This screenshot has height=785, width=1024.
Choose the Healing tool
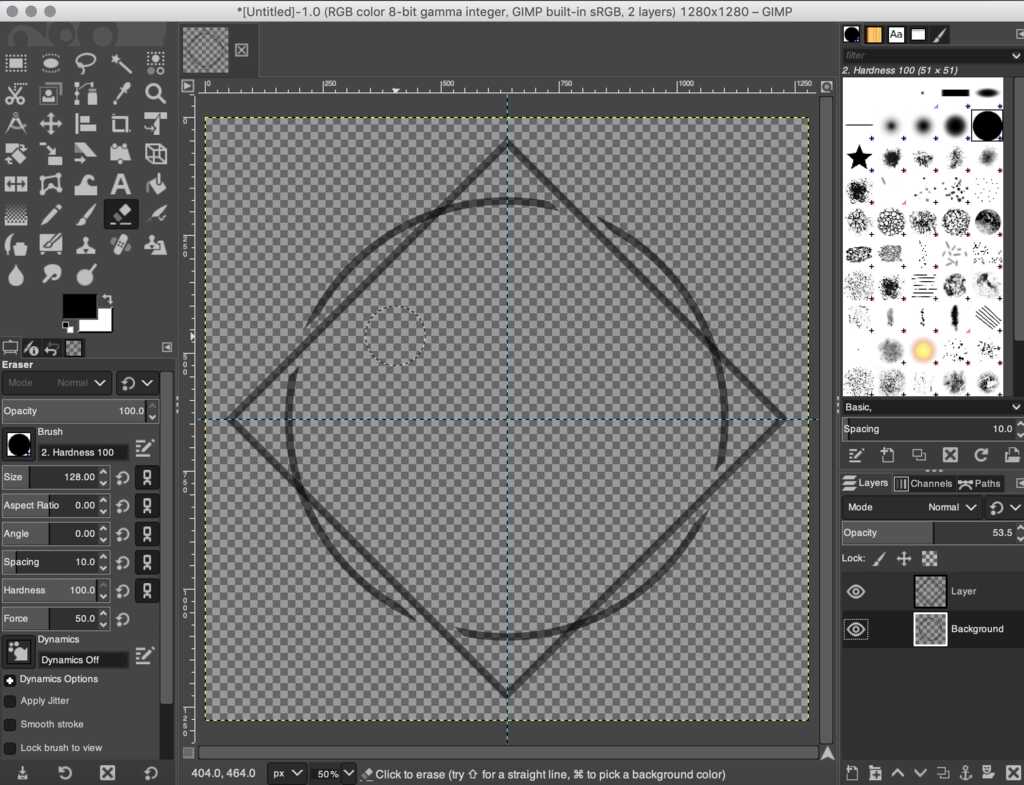coord(121,245)
